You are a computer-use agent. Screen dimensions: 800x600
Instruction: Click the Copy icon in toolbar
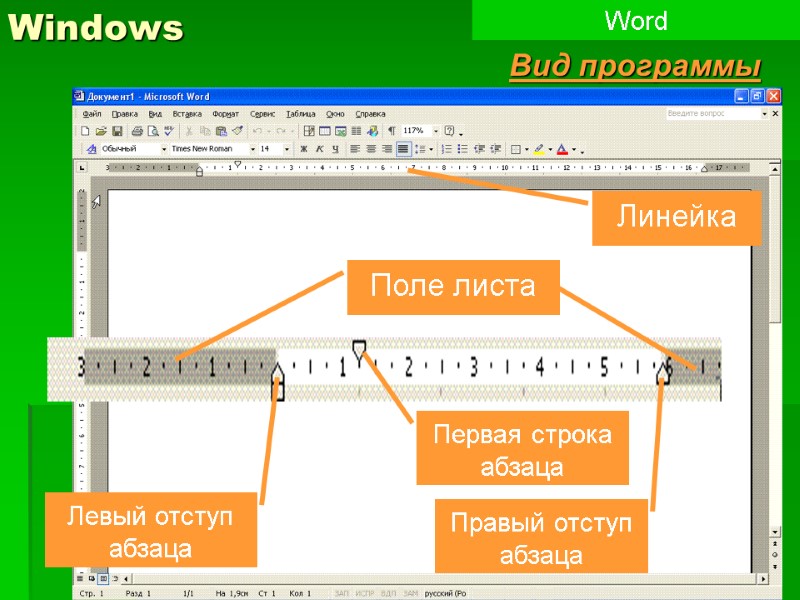205,131
